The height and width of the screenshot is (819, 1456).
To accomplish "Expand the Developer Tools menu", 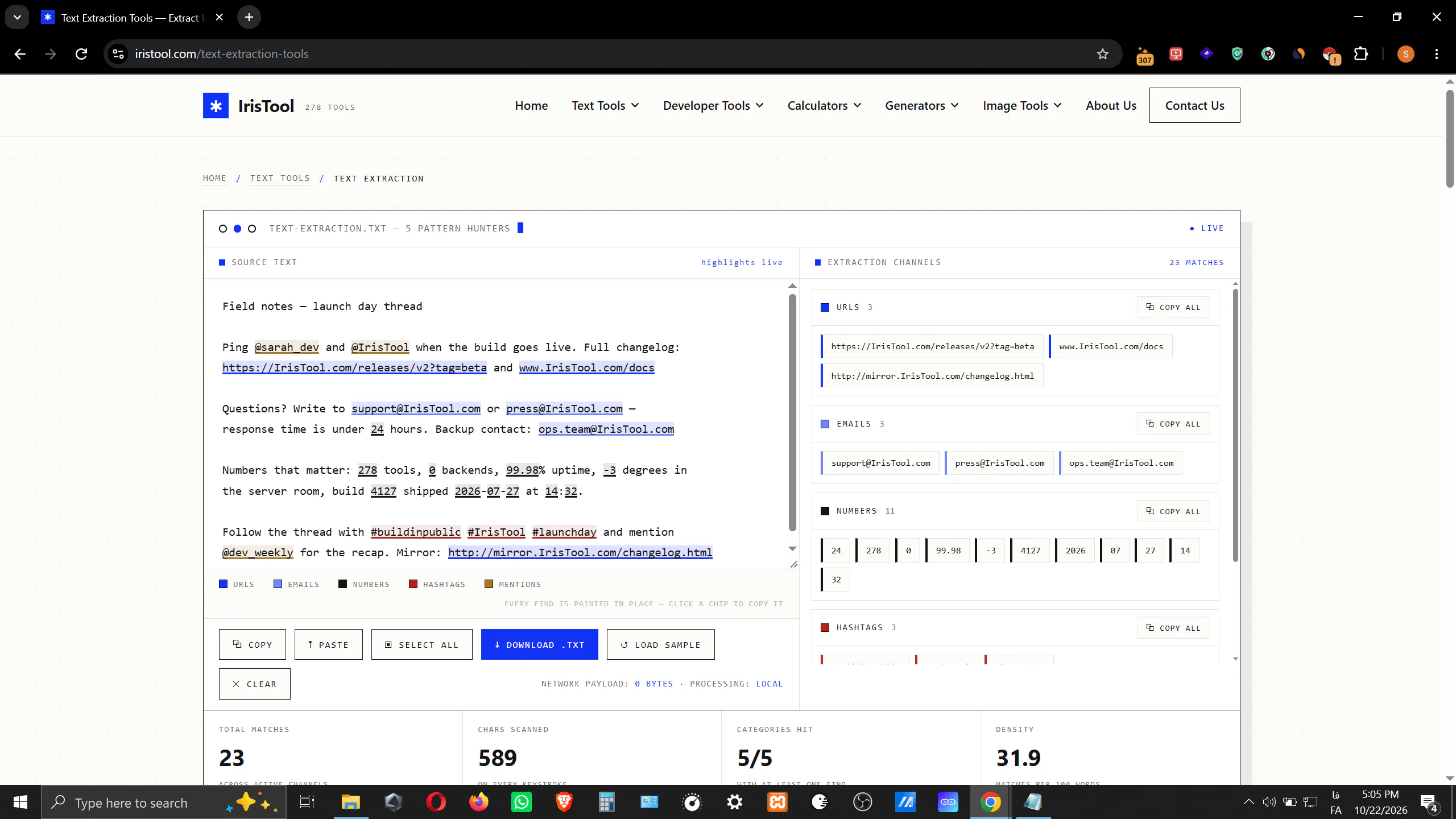I will (713, 106).
